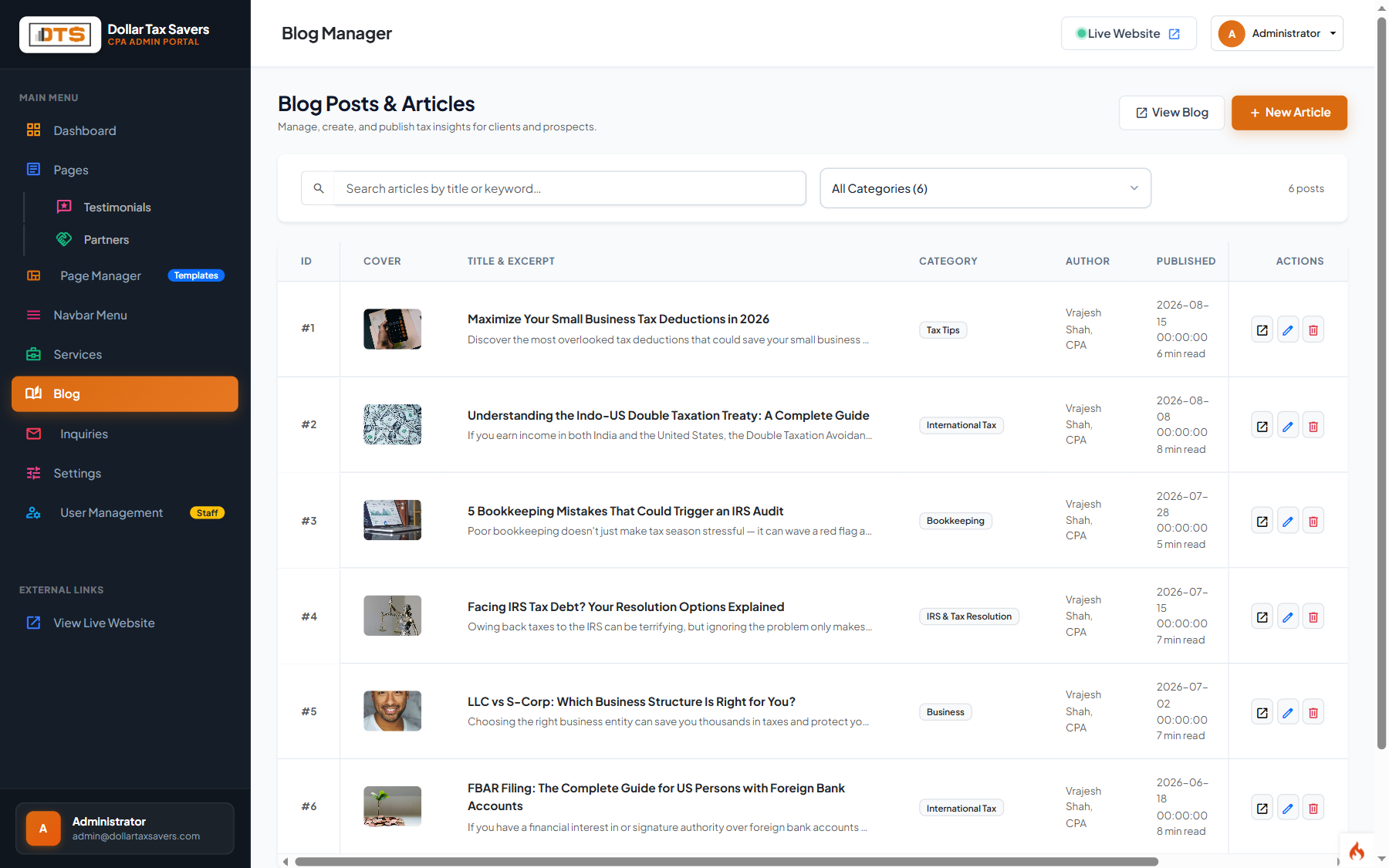Viewport: 1389px width, 868px height.
Task: Focus the search articles input field
Action: [x=569, y=188]
